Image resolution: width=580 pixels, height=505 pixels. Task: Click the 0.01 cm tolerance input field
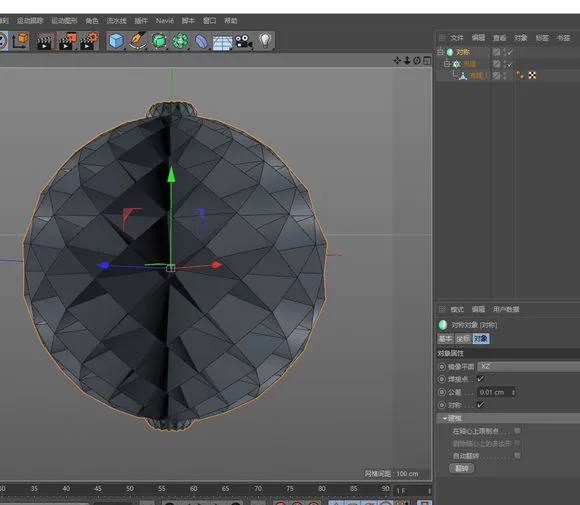pyautogui.click(x=496, y=392)
